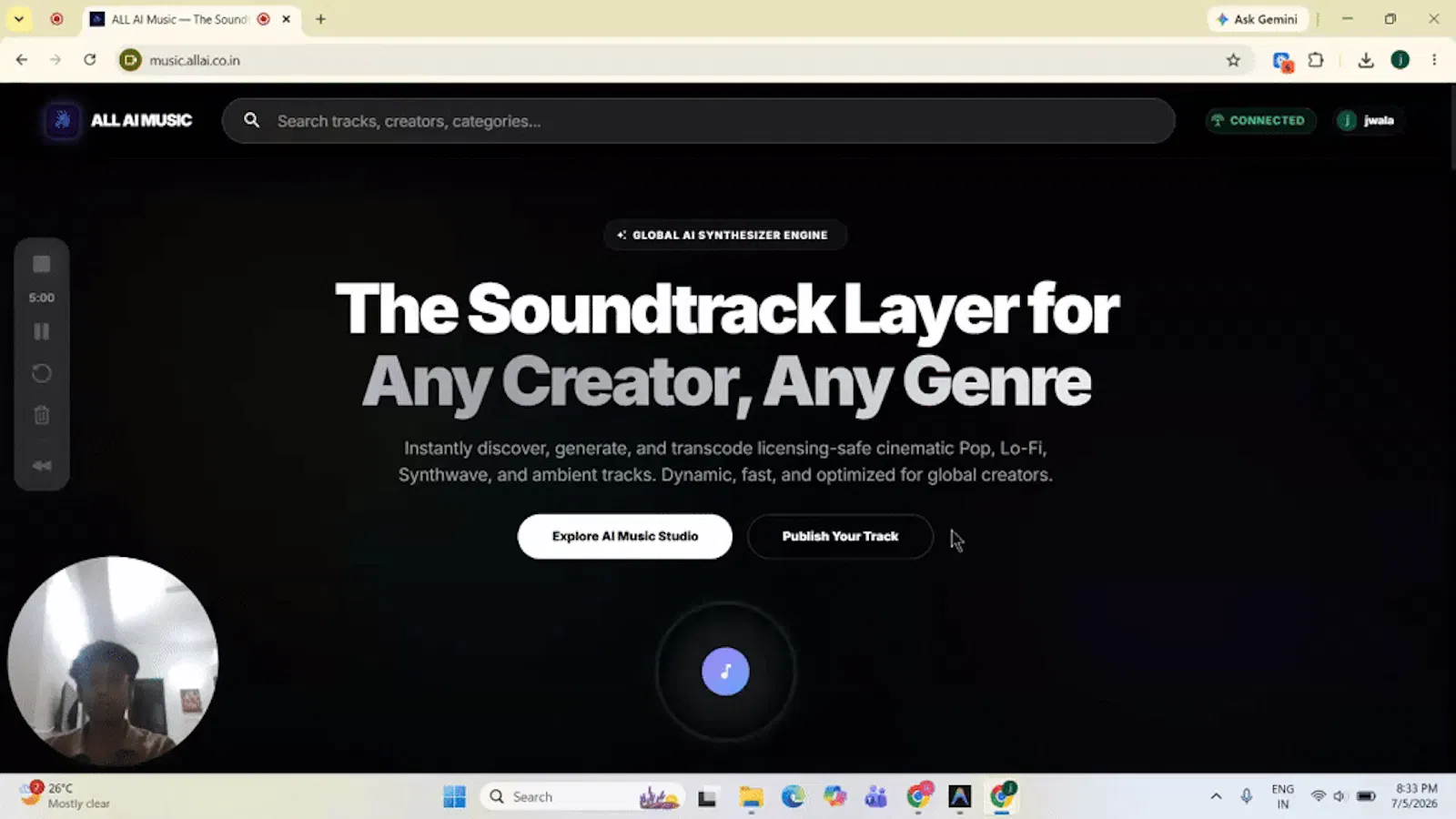
Task: Click the red recording indicator tab
Action: click(x=56, y=19)
